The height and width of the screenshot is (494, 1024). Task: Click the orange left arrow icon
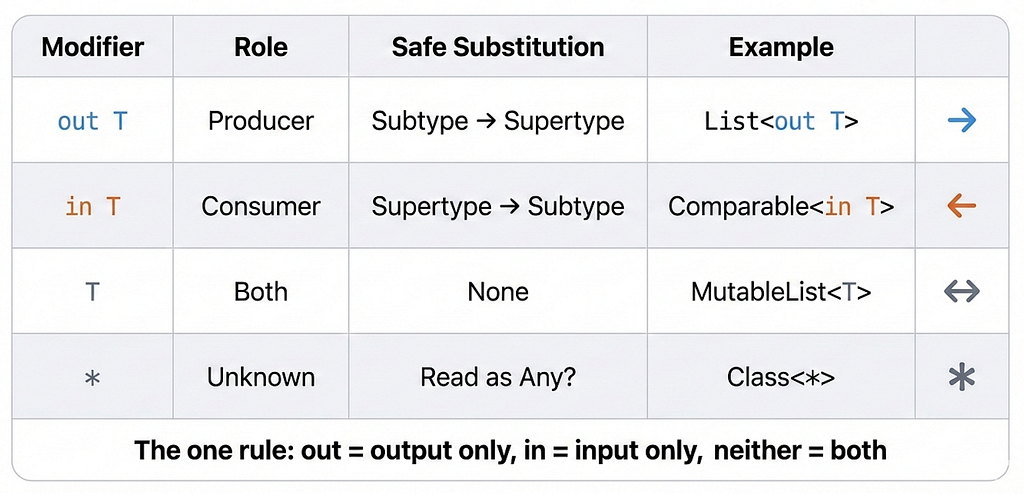pos(962,206)
